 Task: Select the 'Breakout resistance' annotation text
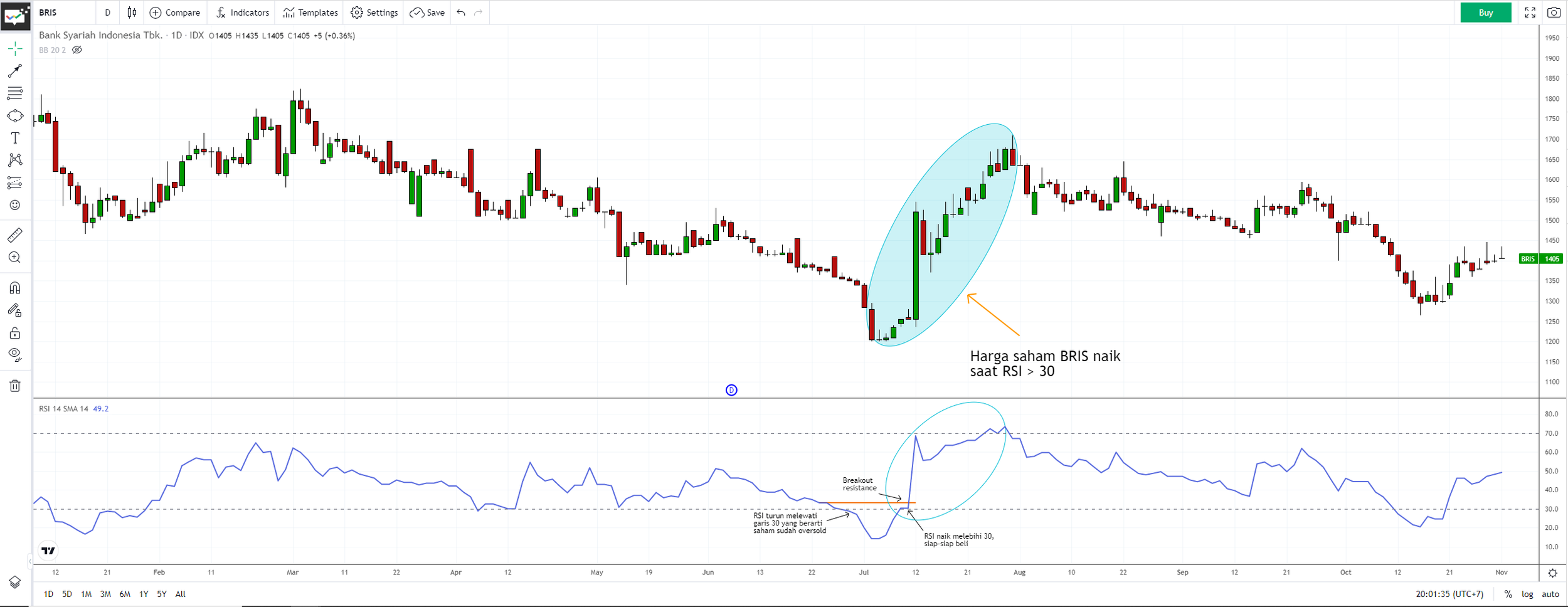(859, 484)
